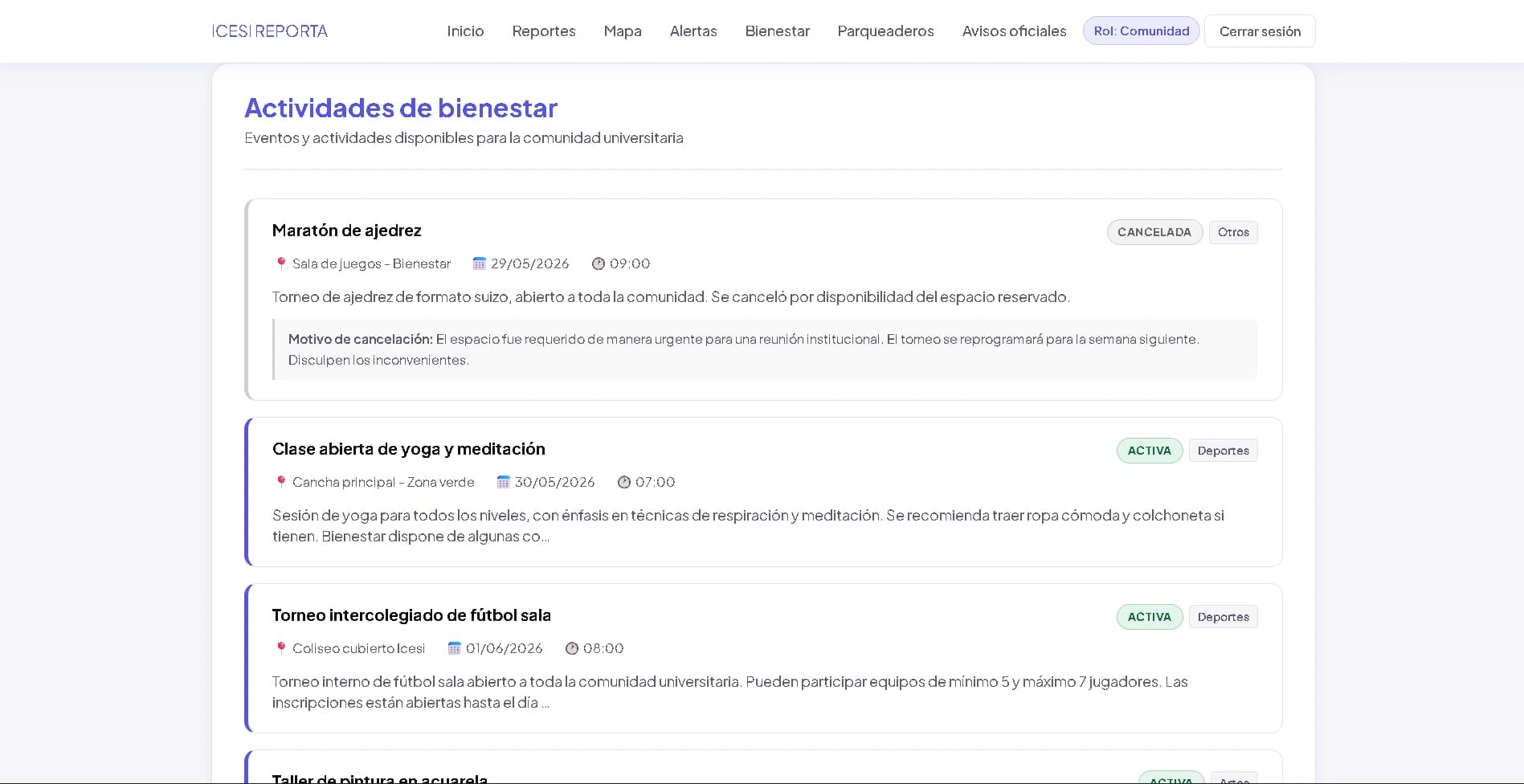Click the clock icon beside 09:00
The image size is (1524, 784).
point(599,263)
